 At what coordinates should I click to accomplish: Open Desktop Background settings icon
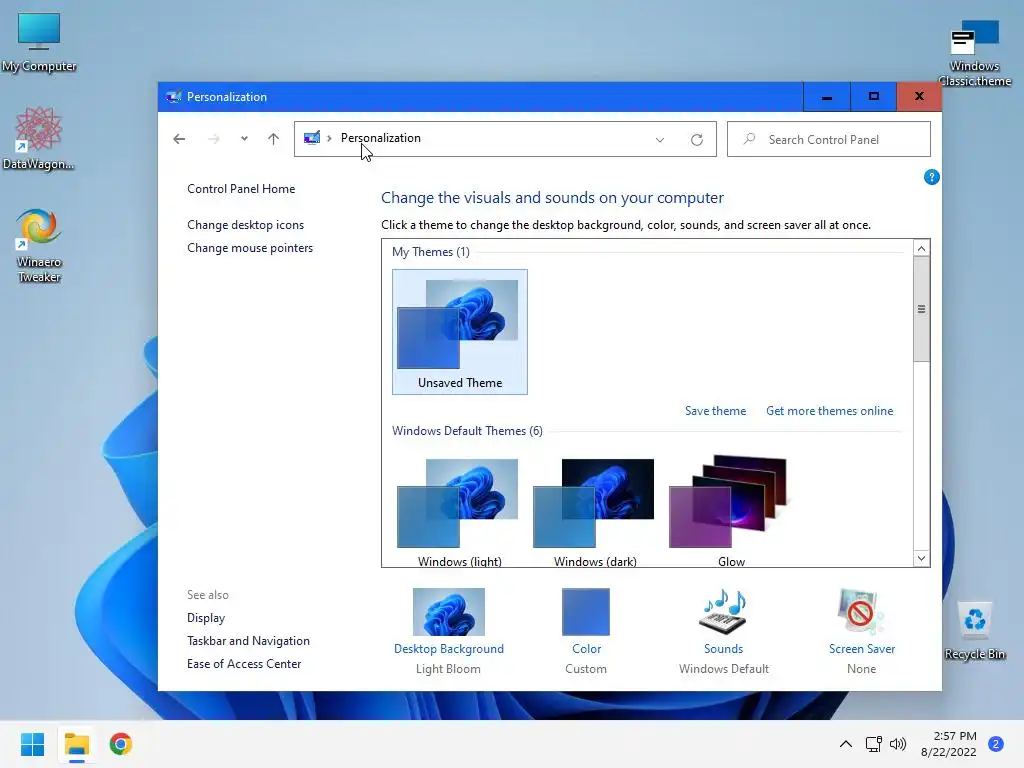(x=449, y=612)
